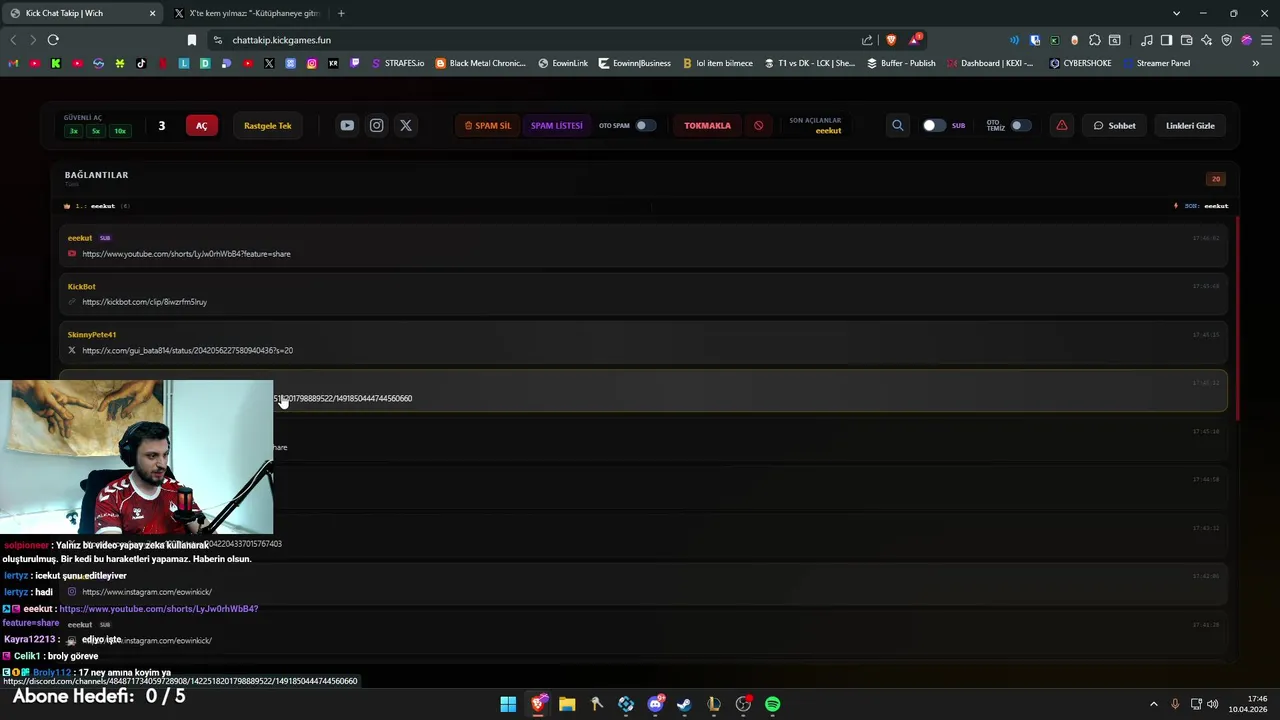Viewport: 1280px width, 720px height.
Task: Open the Sohbet chat button
Action: pos(1114,125)
